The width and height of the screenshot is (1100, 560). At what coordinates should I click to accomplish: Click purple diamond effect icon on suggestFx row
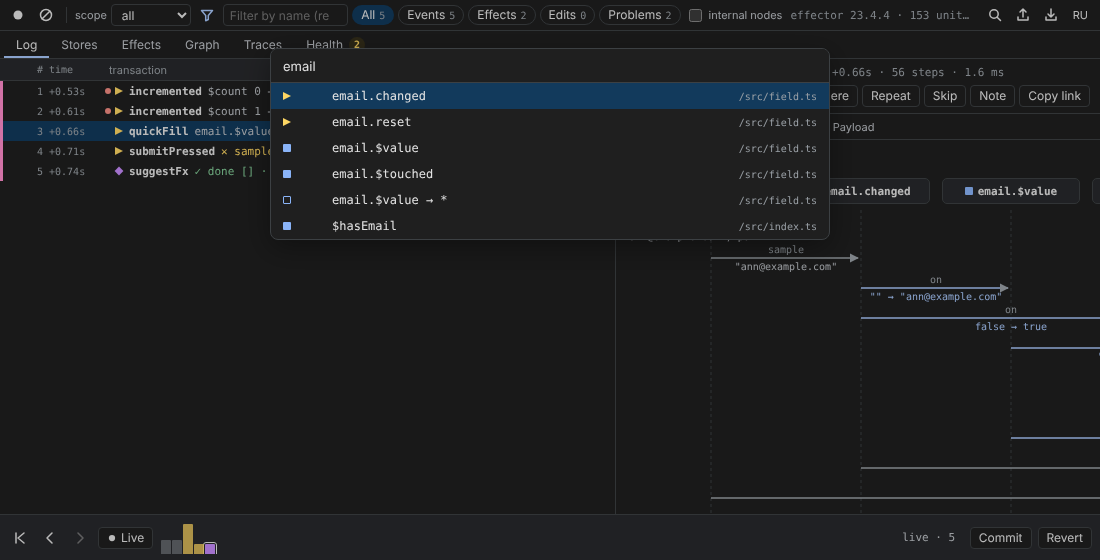pyautogui.click(x=119, y=171)
